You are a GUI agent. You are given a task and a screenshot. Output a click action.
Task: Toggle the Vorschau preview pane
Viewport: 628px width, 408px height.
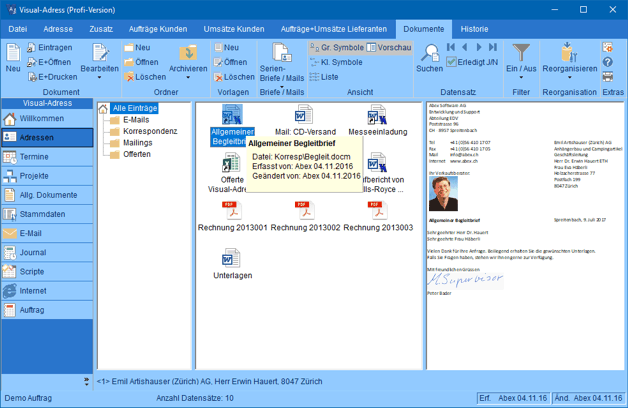tap(389, 48)
